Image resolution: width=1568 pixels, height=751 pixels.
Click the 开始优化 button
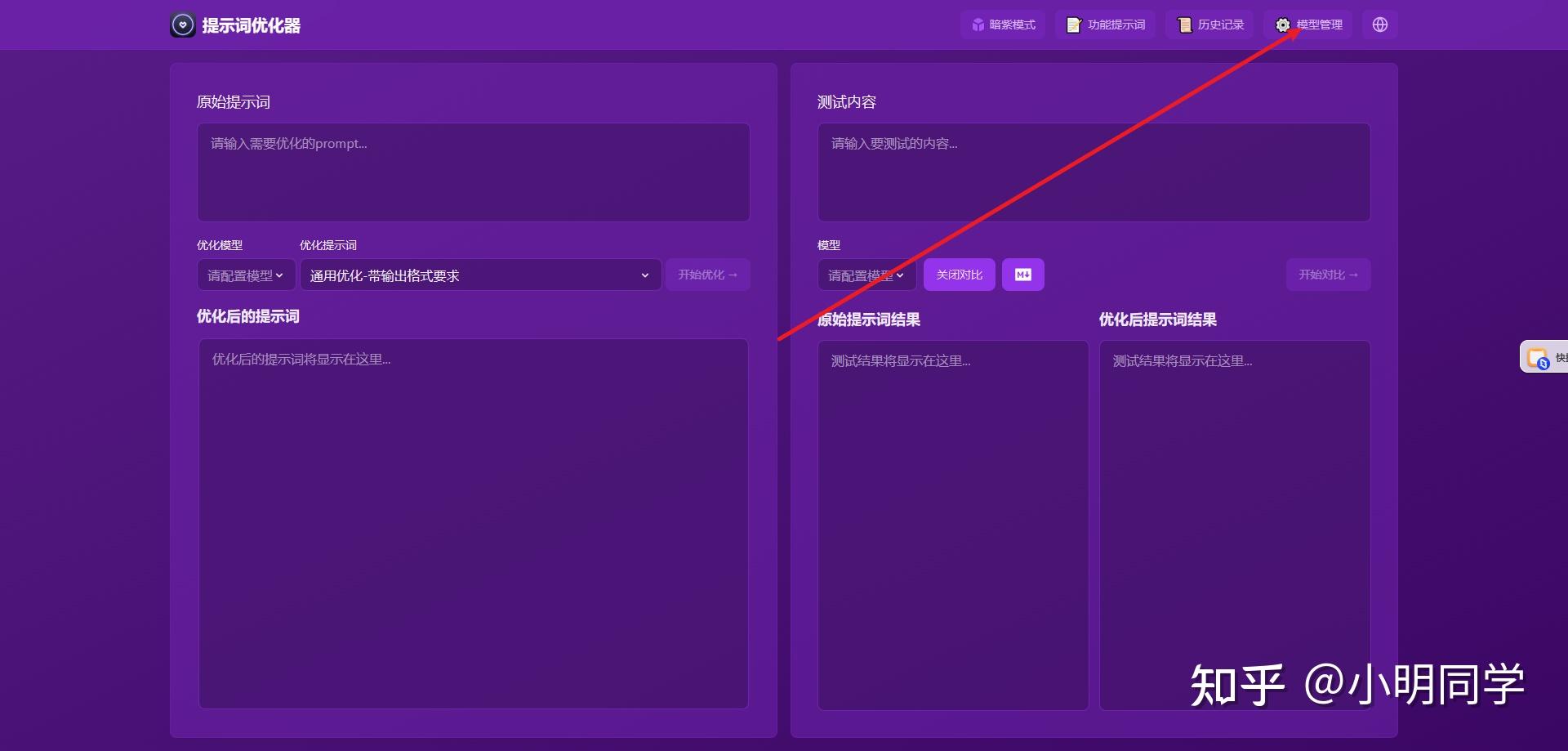(707, 275)
